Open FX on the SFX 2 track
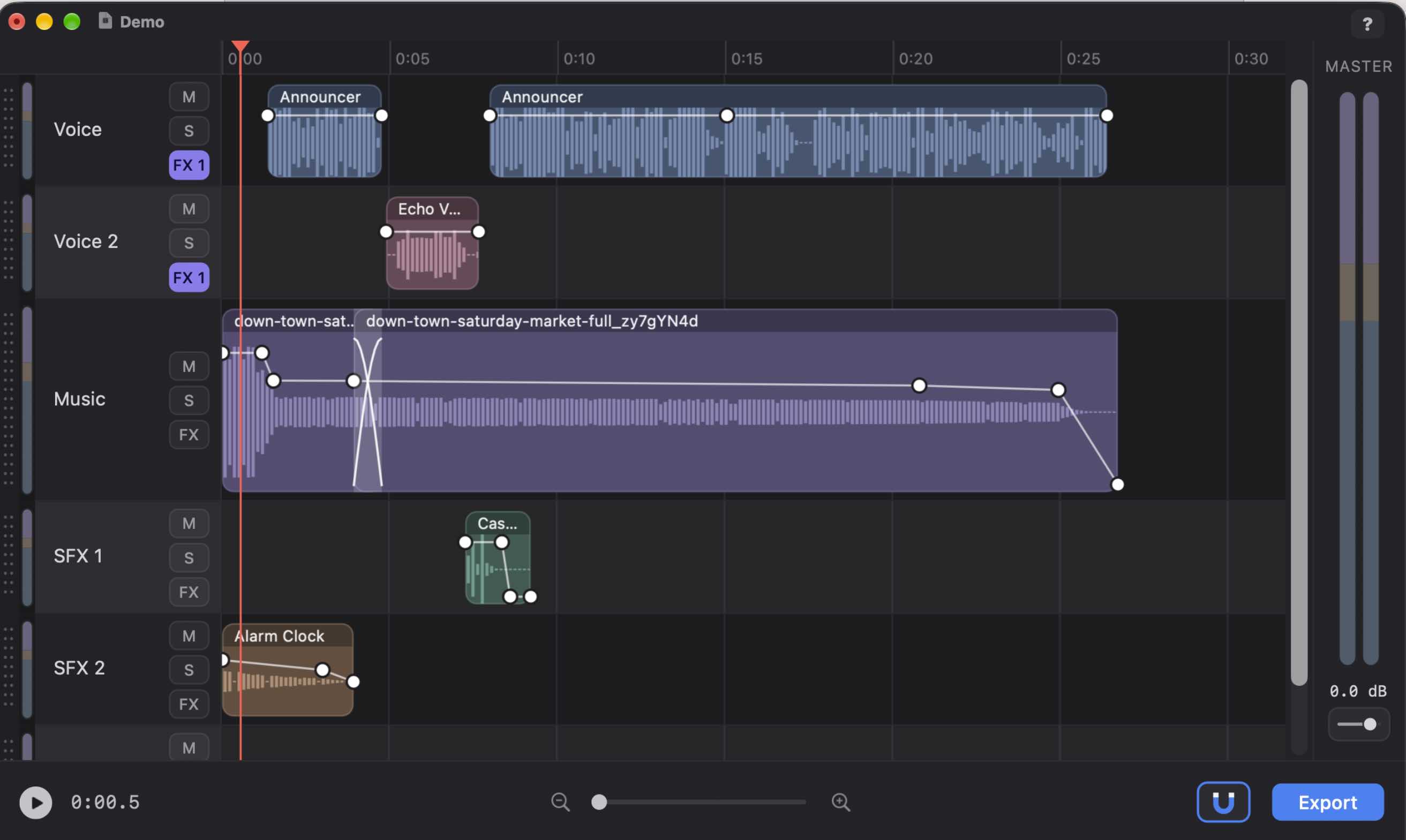 tap(189, 704)
